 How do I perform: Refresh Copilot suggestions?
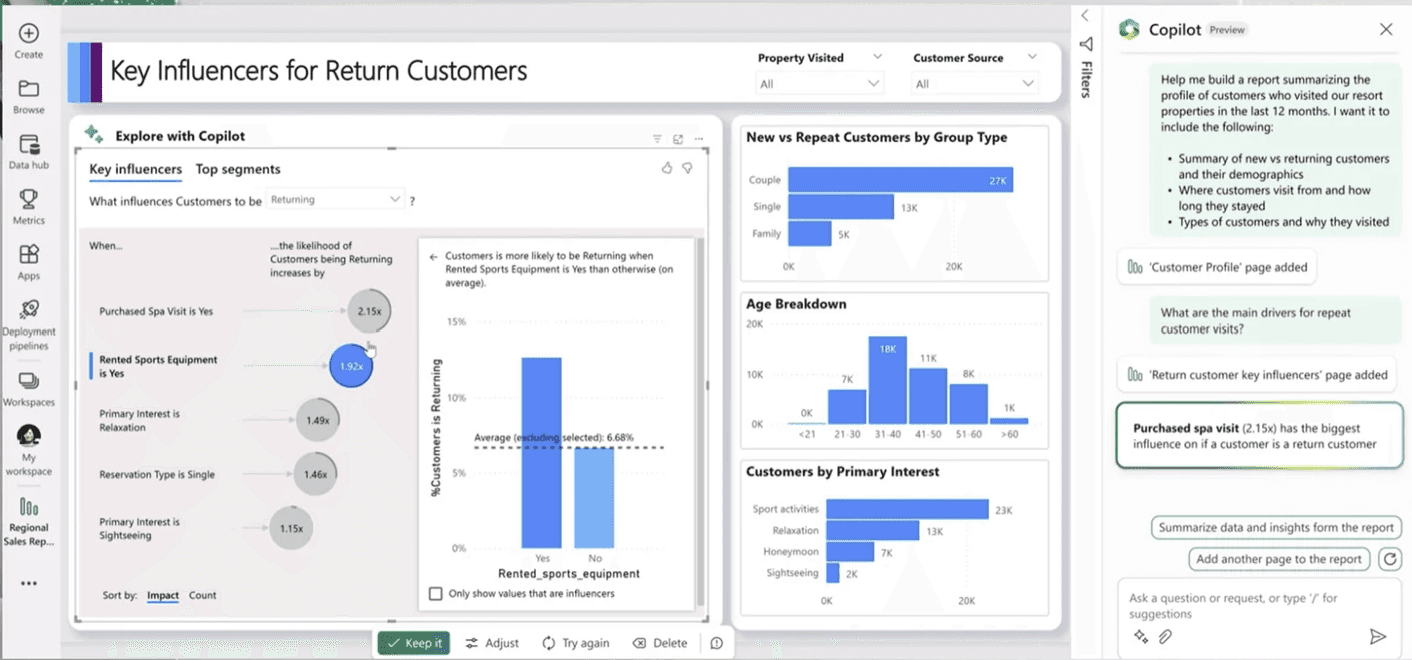[1389, 559]
